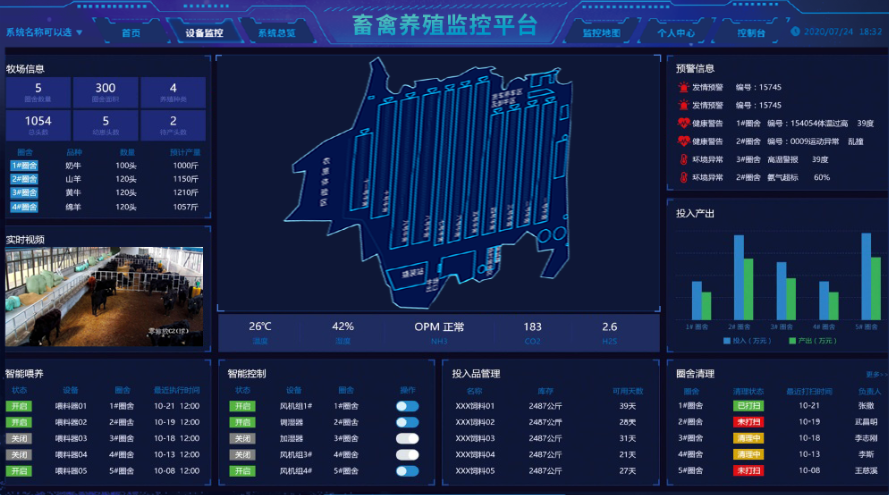Image resolution: width=889 pixels, height=495 pixels.
Task: Click 开启 status of 喂料器01
Action: pos(19,406)
